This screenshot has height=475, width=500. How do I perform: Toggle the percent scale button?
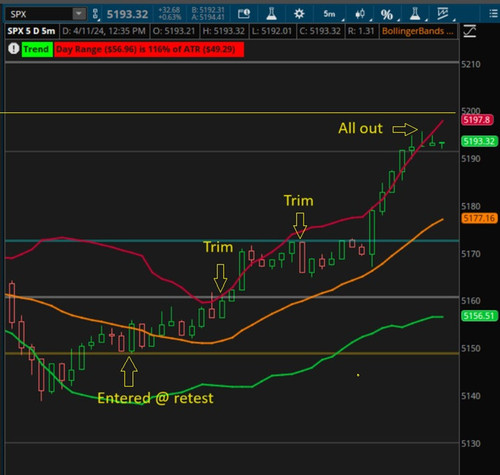(387, 14)
